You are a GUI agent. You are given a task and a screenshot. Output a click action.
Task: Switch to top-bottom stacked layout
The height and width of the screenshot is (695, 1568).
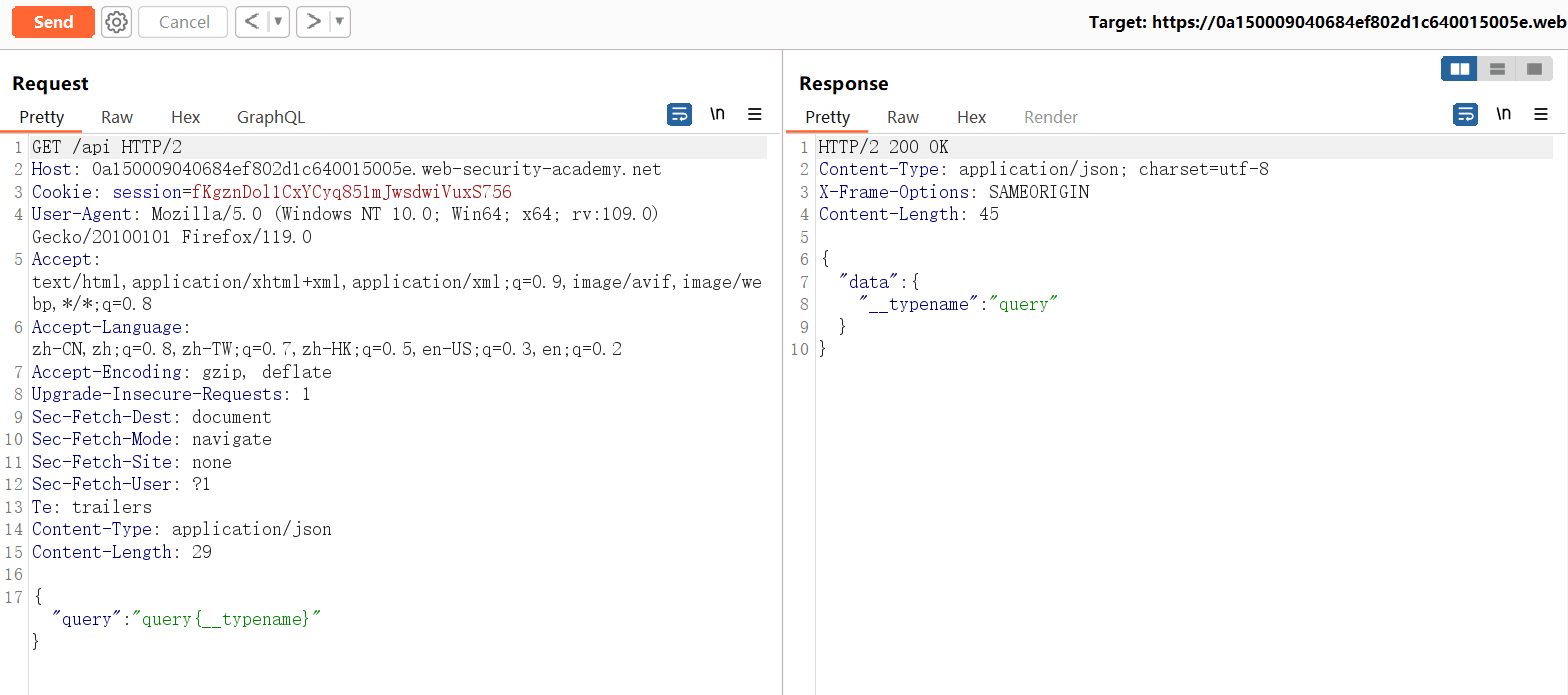click(1497, 69)
